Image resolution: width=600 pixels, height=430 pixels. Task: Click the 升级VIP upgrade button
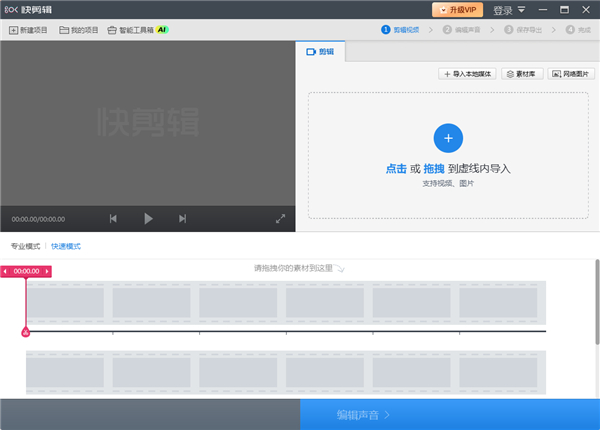coord(457,9)
